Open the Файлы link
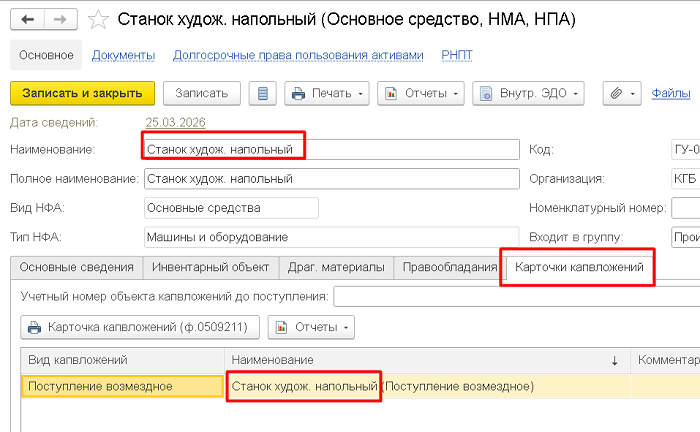 [x=671, y=93]
